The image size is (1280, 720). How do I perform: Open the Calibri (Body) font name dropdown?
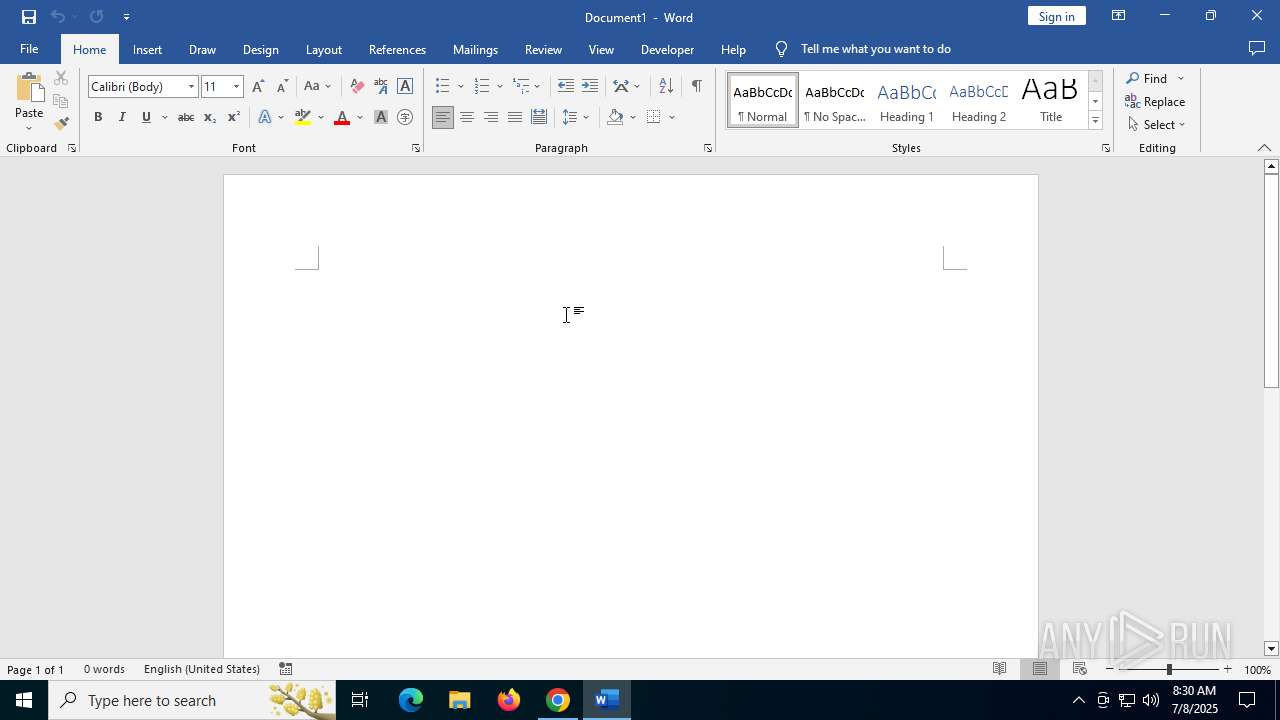point(191,86)
